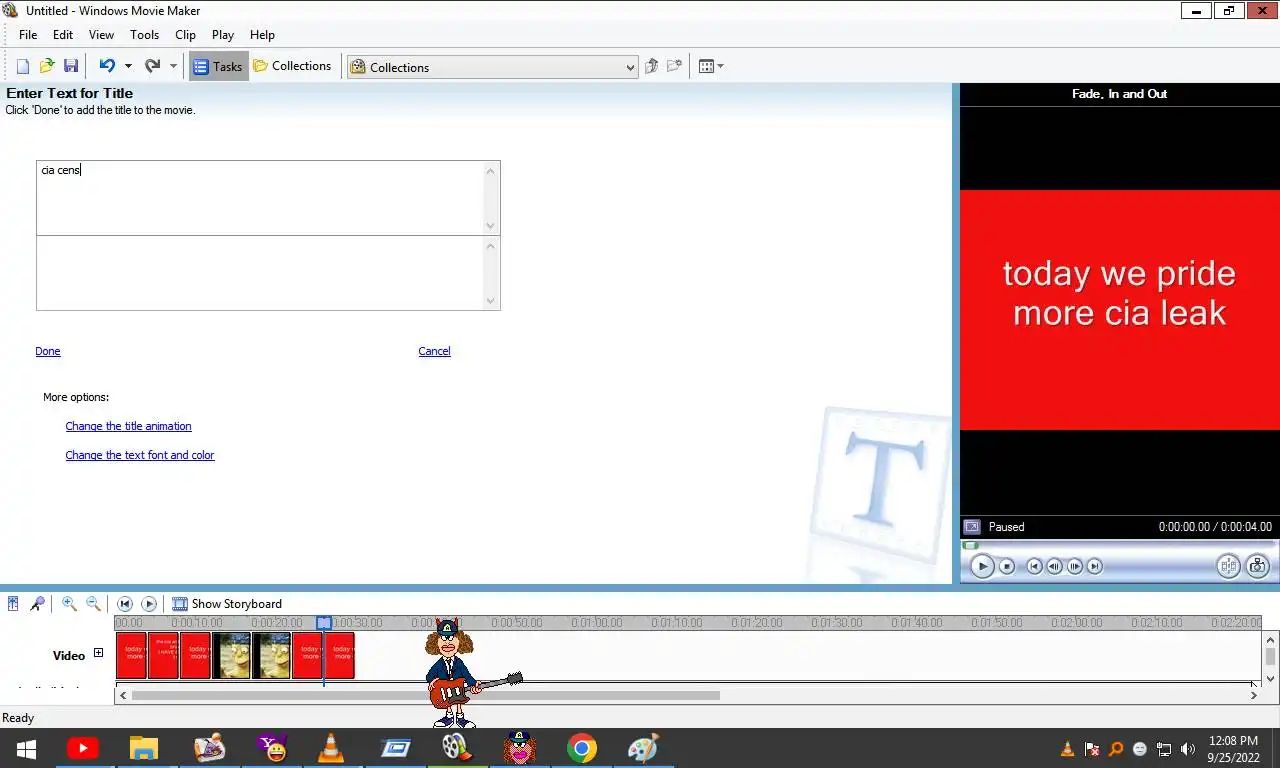Select the last red title clip on timeline
Image resolution: width=1280 pixels, height=768 pixels.
pyautogui.click(x=339, y=655)
